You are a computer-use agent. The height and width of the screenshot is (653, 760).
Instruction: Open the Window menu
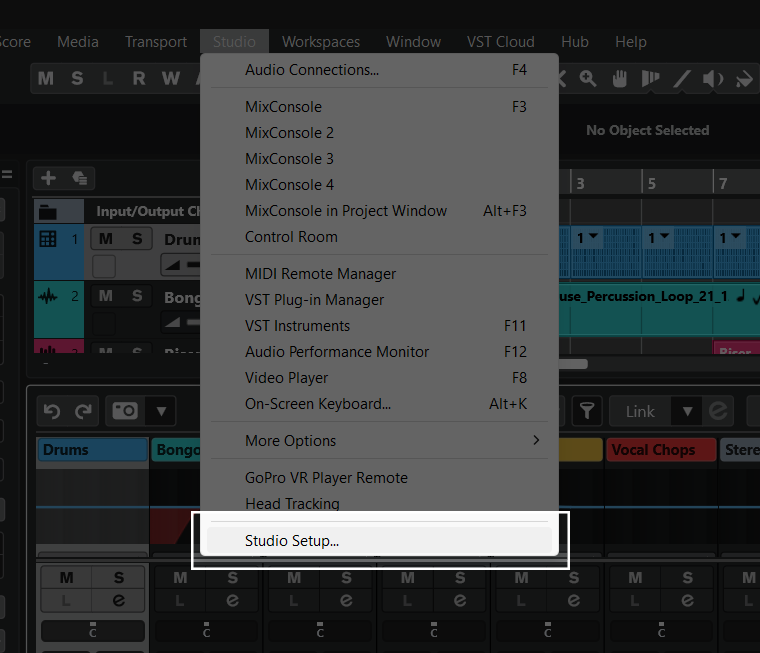click(x=413, y=42)
